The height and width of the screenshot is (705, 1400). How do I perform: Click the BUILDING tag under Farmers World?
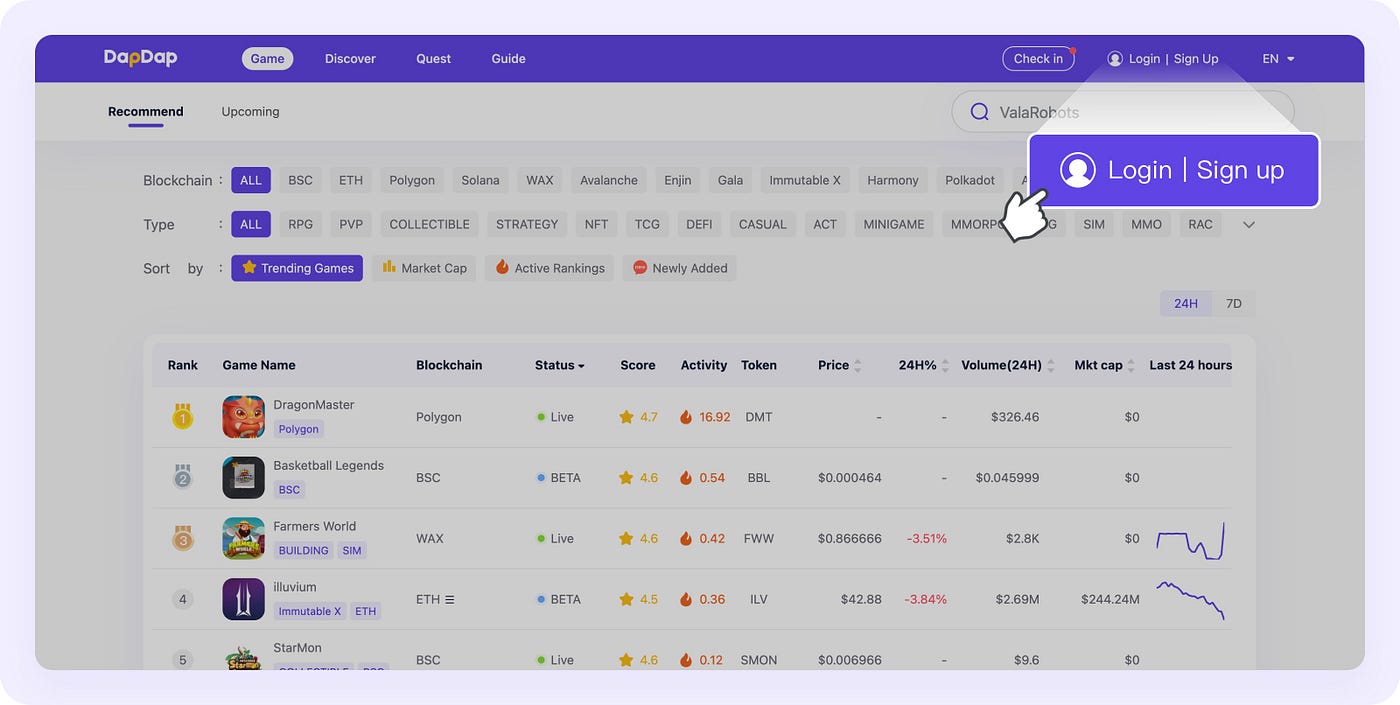[303, 551]
